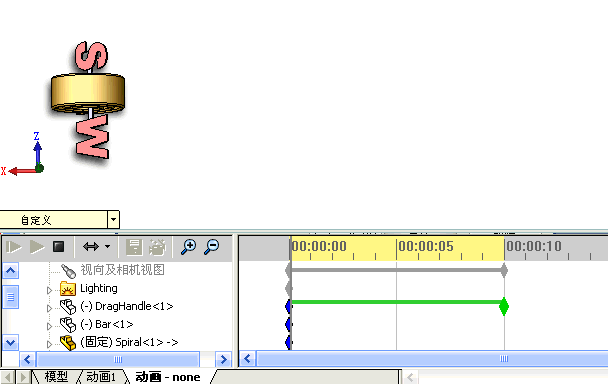Select the Lighting tree item
608x384 pixels.
99,288
